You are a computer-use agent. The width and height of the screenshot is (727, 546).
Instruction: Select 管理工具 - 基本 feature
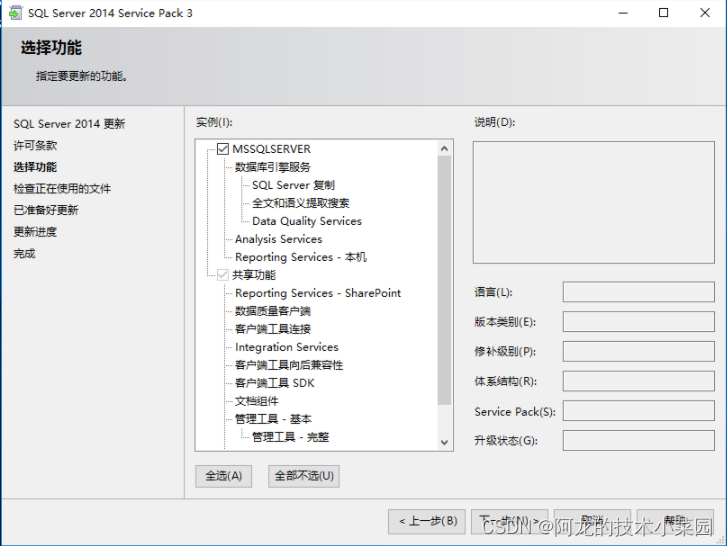click(x=273, y=419)
